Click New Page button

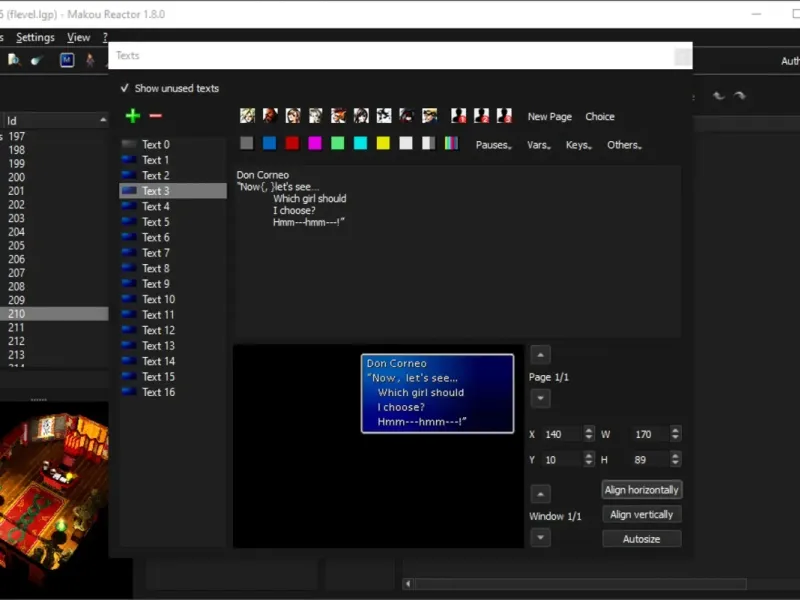point(549,116)
